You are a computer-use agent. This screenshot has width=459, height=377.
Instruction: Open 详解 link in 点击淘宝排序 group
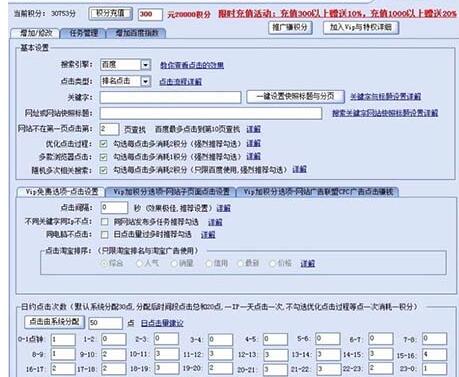tap(308, 264)
